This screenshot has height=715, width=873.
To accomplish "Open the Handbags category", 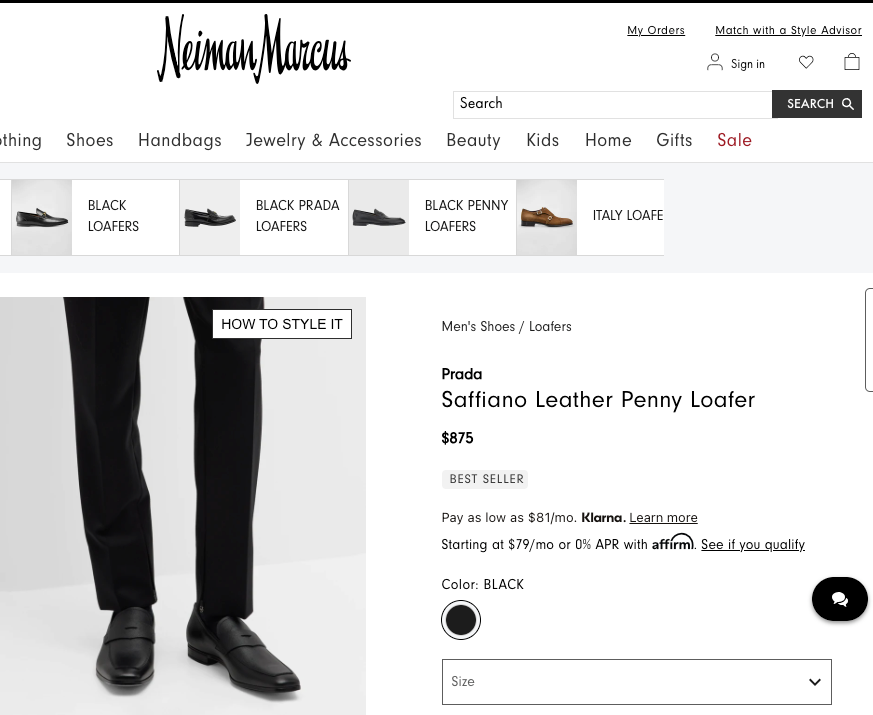I will [179, 141].
